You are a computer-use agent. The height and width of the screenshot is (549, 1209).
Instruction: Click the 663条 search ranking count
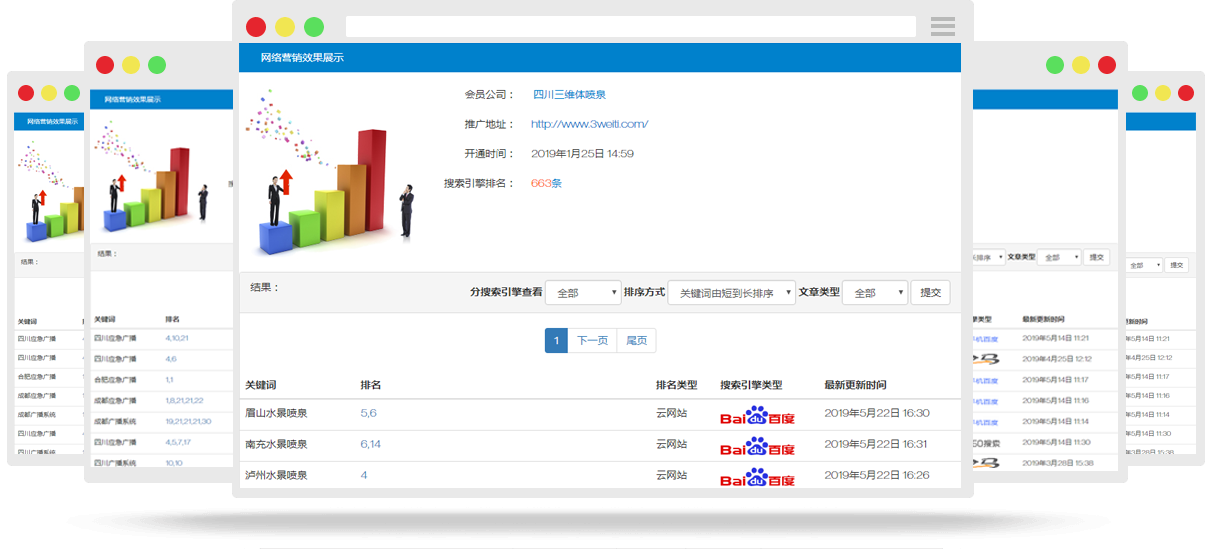[x=546, y=183]
